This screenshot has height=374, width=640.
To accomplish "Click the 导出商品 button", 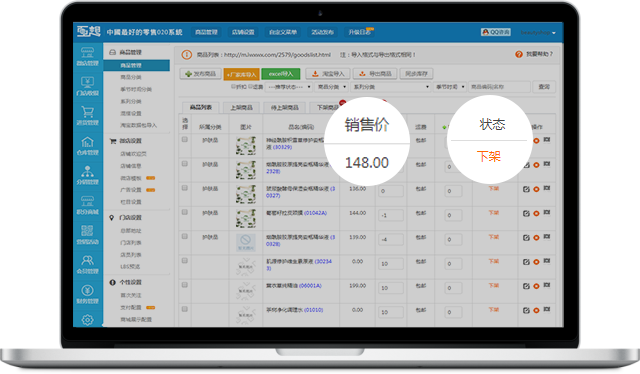I will [375, 74].
